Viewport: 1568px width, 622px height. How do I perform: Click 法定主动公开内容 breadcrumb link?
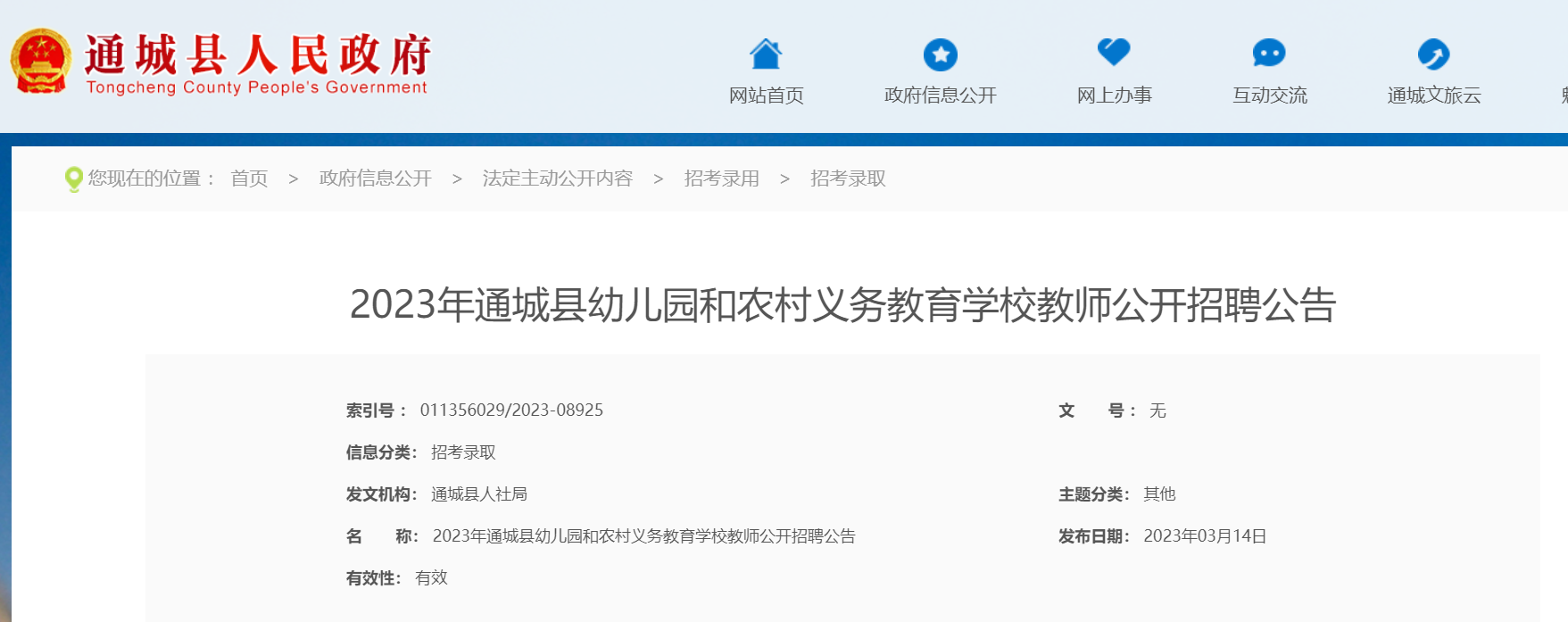(x=557, y=178)
